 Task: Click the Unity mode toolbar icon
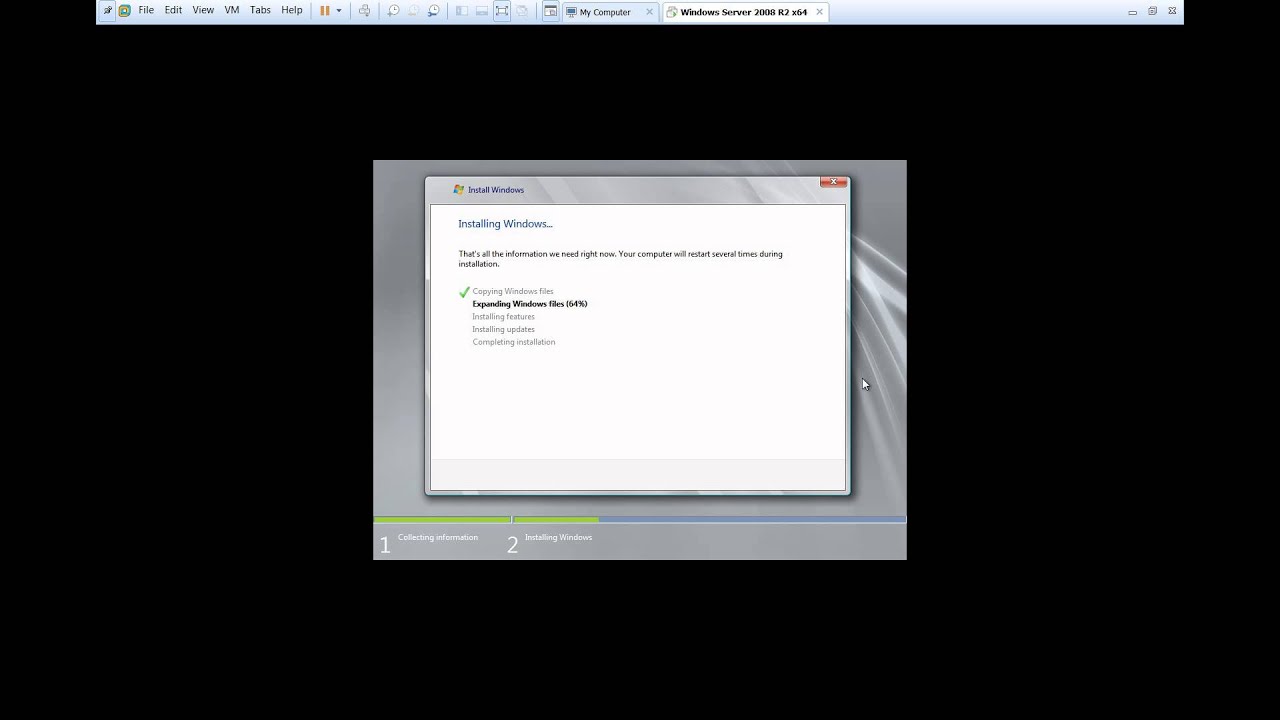[521, 11]
